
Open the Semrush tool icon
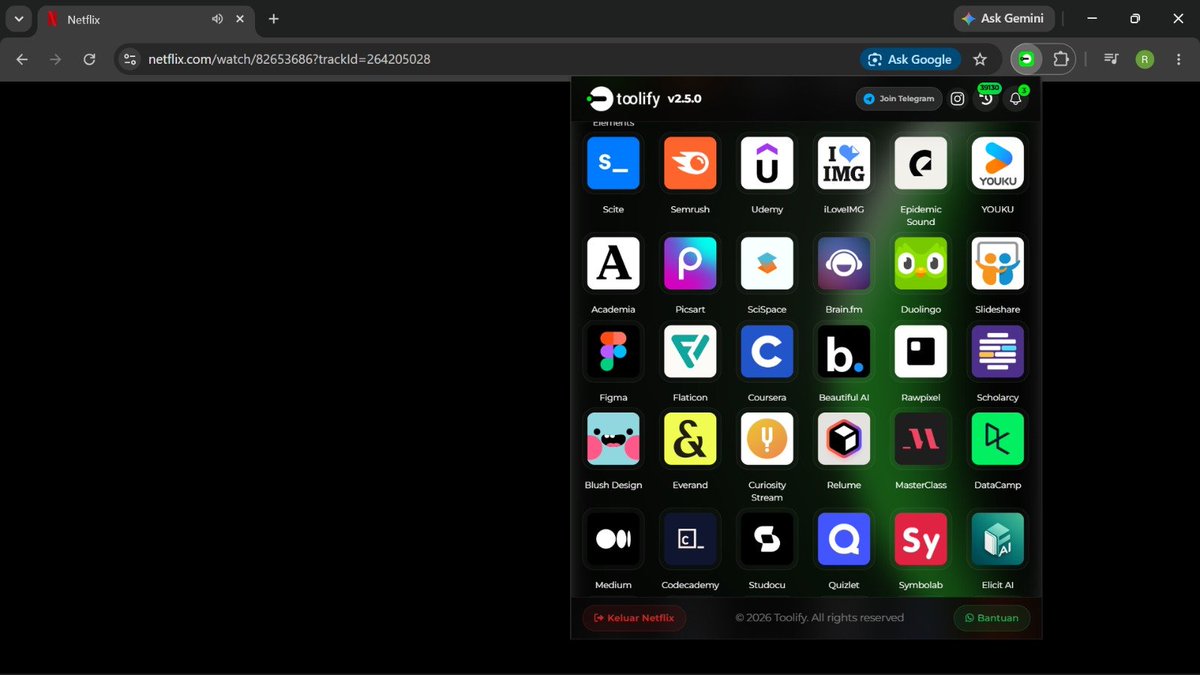690,163
